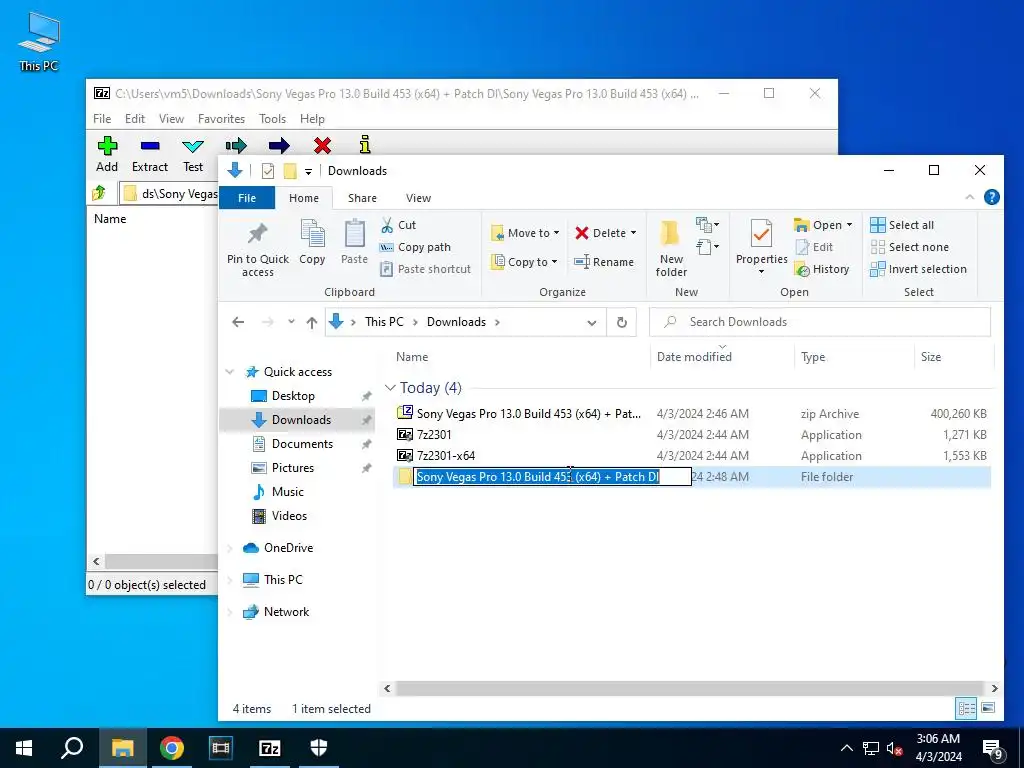Viewport: 1024px width, 768px height.
Task: Click the 7-Zip taskbar icon
Action: pyautogui.click(x=270, y=748)
